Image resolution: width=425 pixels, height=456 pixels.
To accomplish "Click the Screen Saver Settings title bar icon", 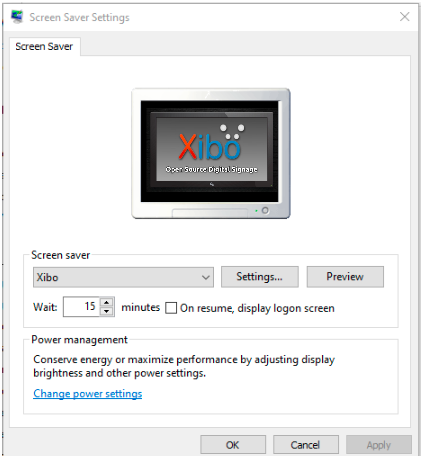I will pos(17,17).
